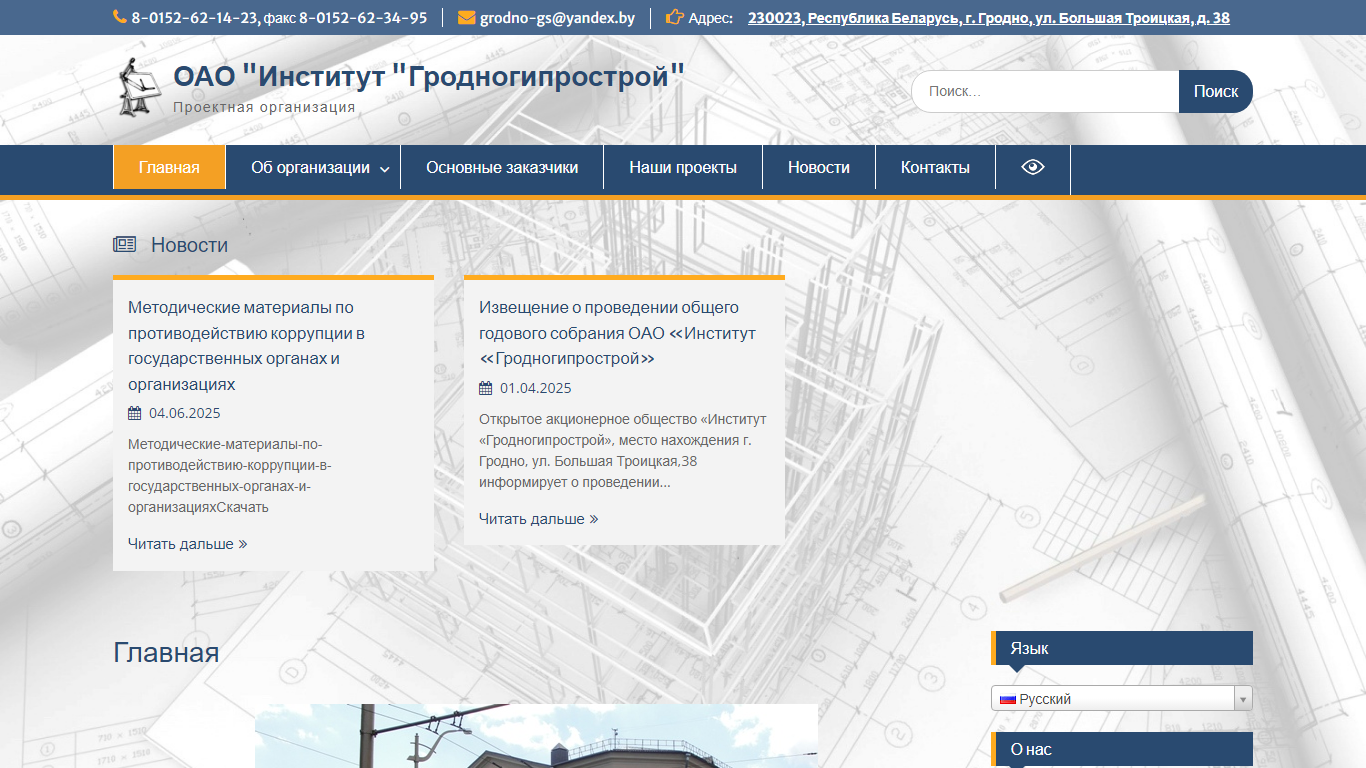Screen dimensions: 1366x768
Task: Click the 01.04.2025 article date
Action: click(536, 388)
